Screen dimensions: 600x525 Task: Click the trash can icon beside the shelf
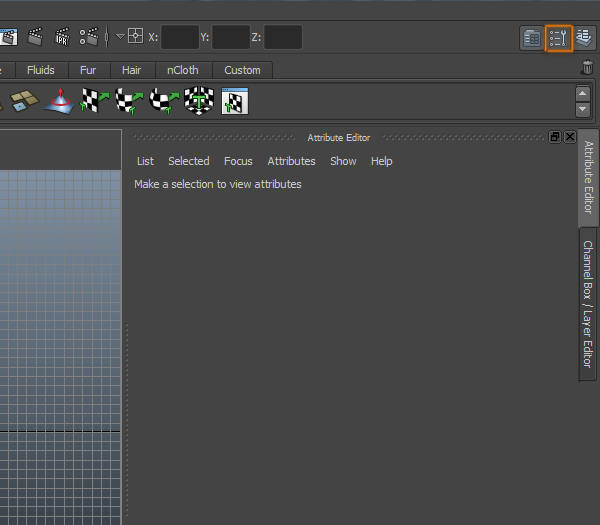(587, 69)
